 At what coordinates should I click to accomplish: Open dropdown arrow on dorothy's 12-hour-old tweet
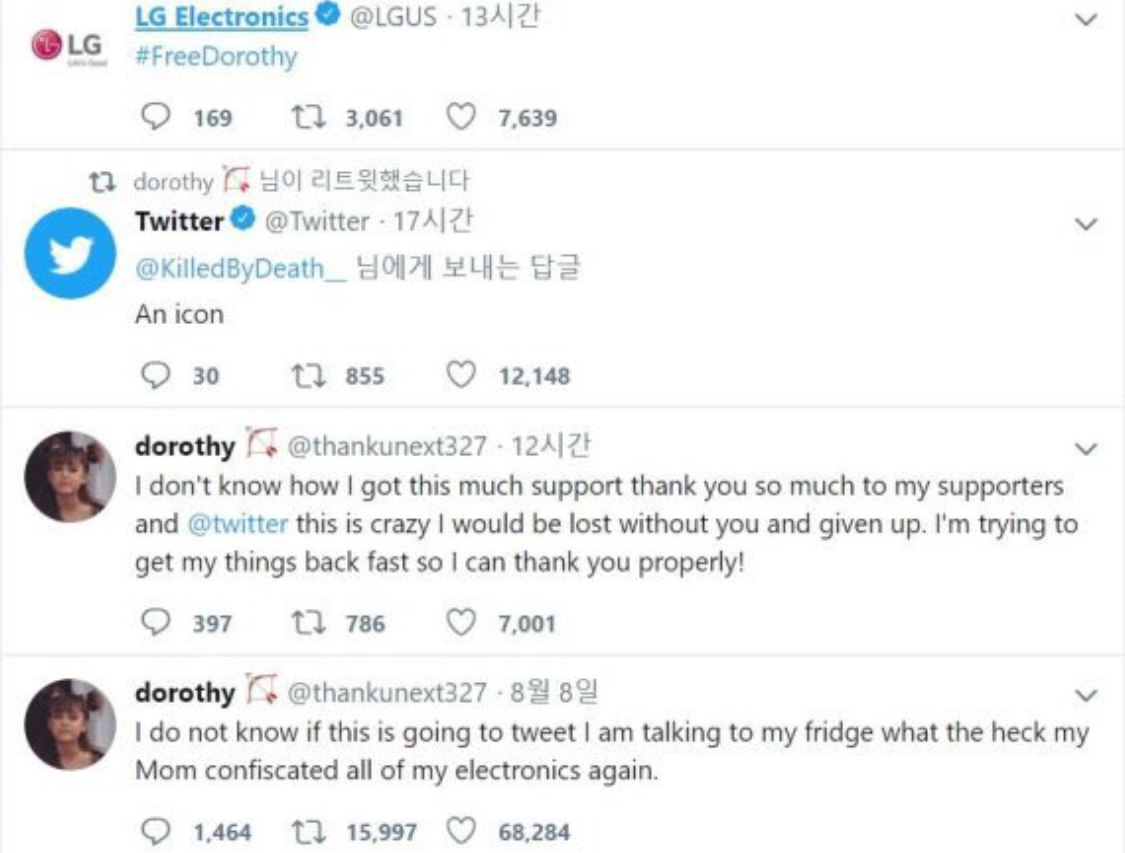pos(1086,449)
